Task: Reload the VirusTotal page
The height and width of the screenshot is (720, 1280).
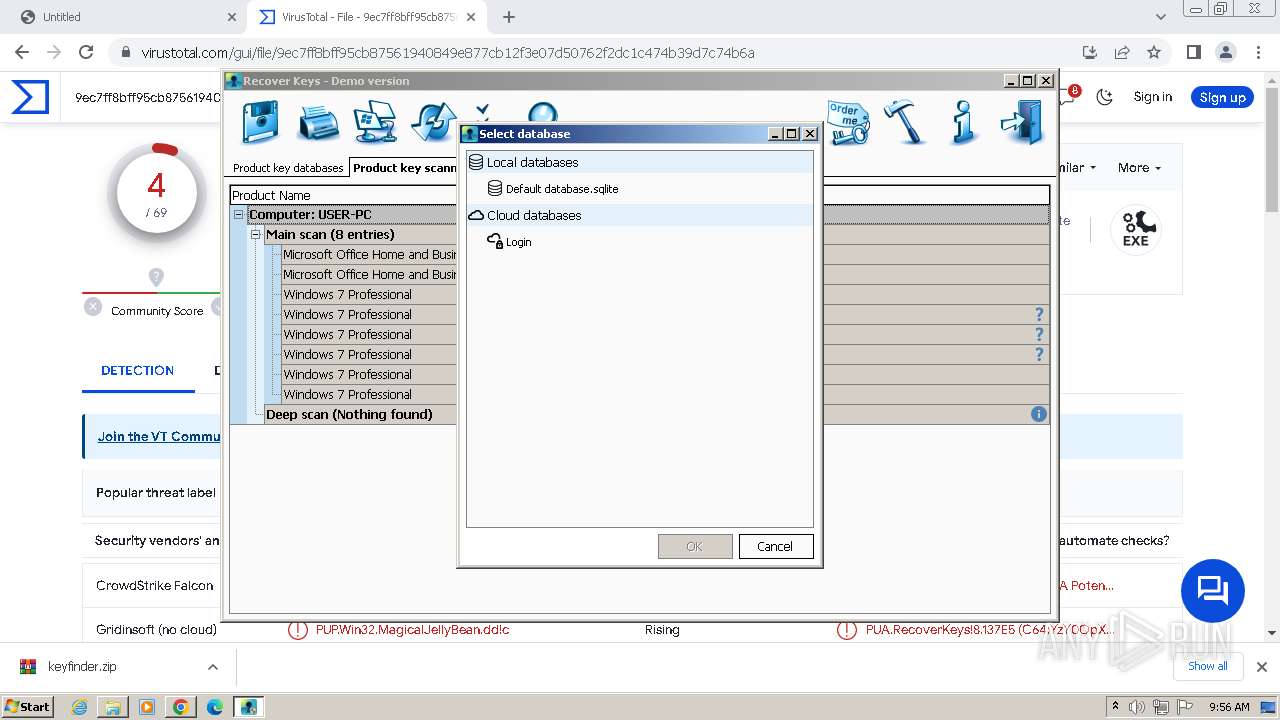Action: pyautogui.click(x=86, y=52)
